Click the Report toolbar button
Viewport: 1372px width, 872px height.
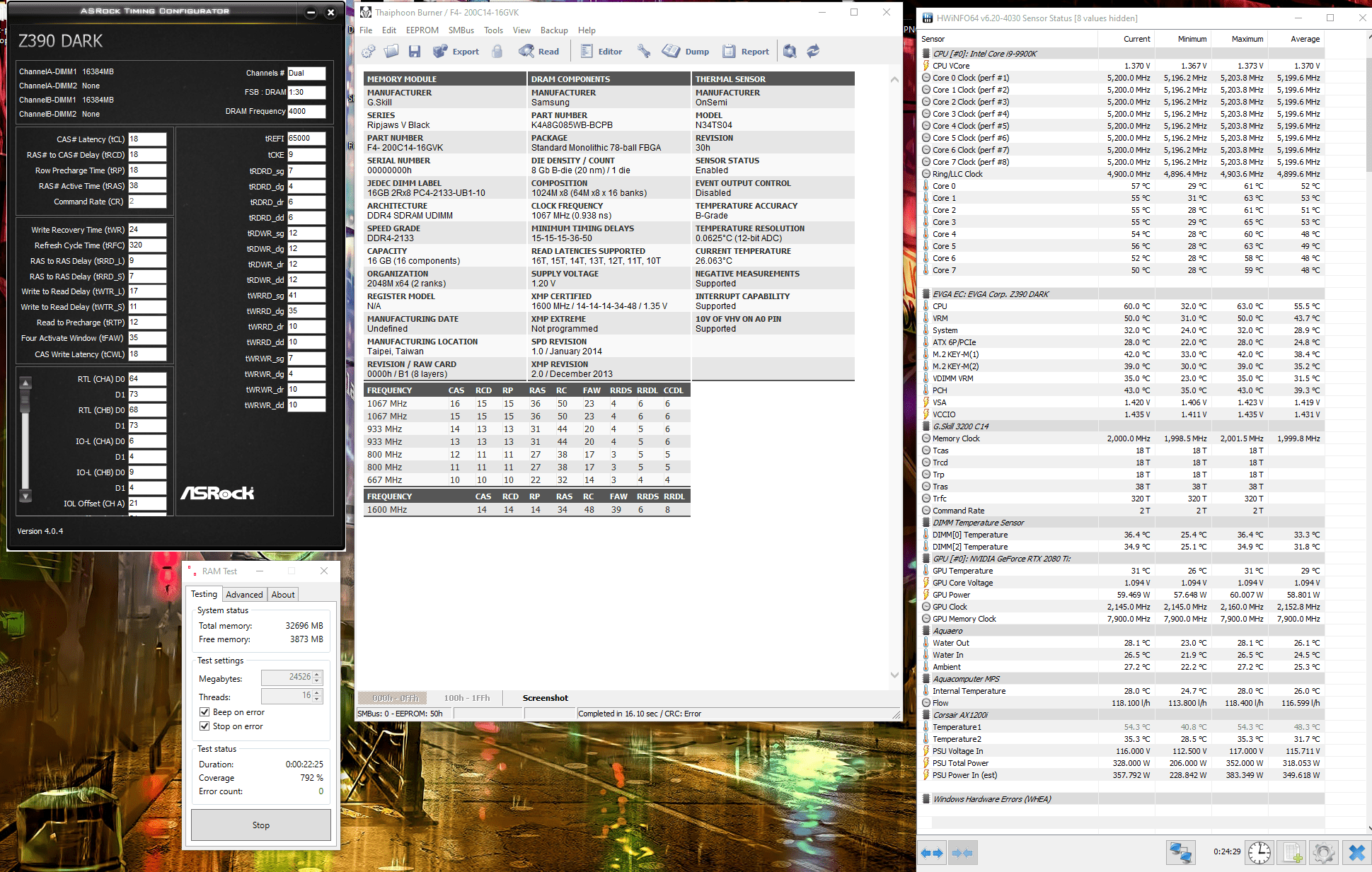(746, 51)
